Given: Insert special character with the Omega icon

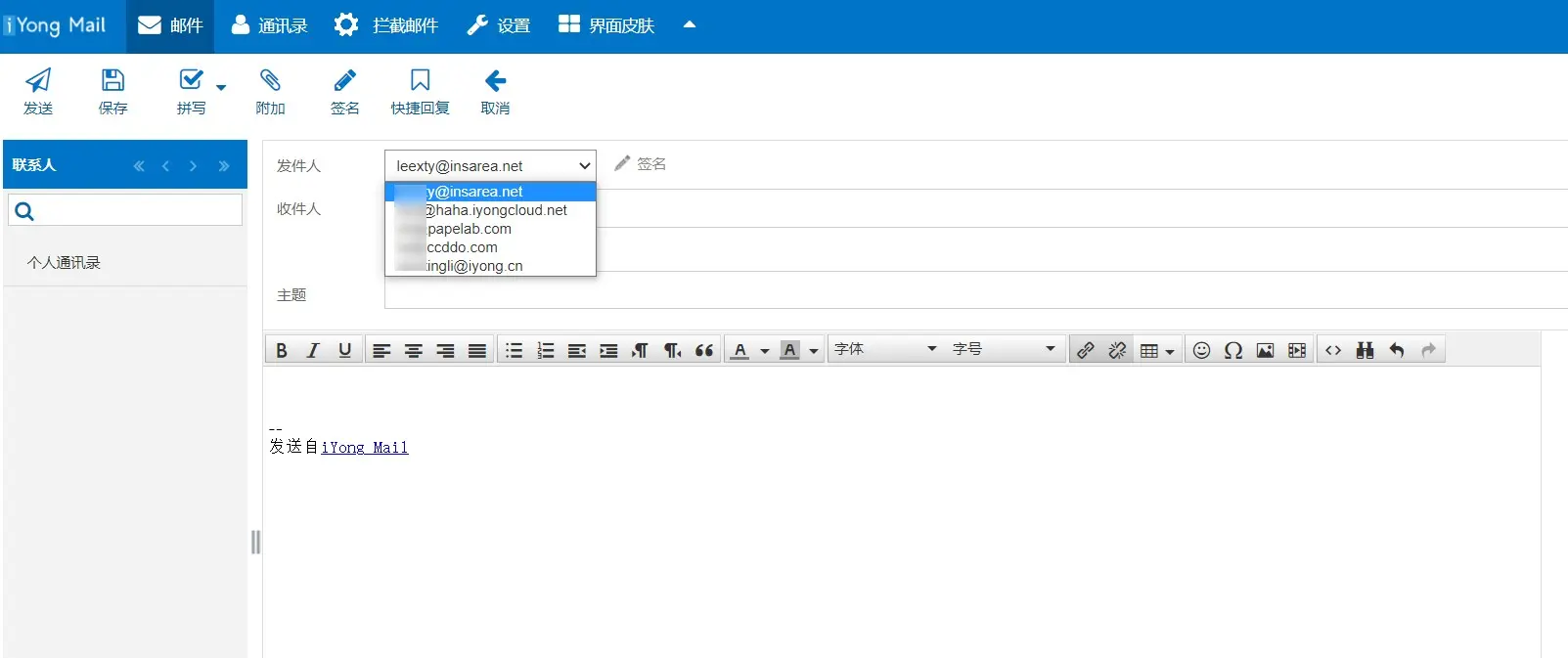Looking at the screenshot, I should pos(1233,350).
